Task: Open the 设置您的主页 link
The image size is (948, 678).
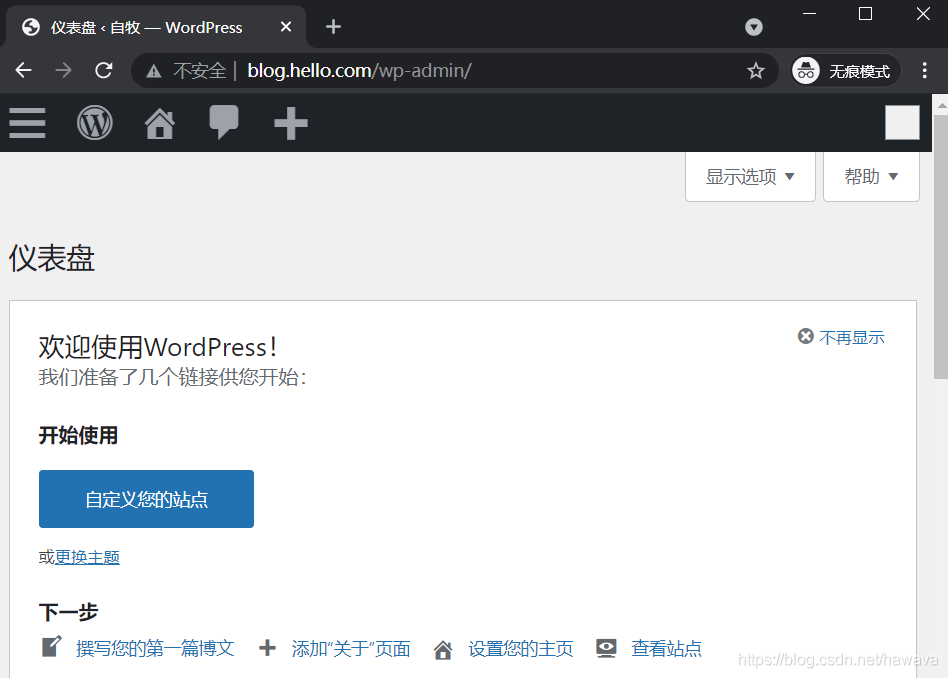Action: pos(521,648)
